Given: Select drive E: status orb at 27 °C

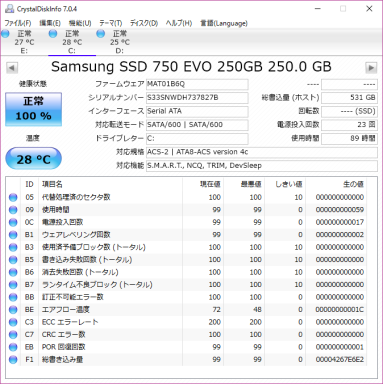Looking at the screenshot, I should point(5,34).
